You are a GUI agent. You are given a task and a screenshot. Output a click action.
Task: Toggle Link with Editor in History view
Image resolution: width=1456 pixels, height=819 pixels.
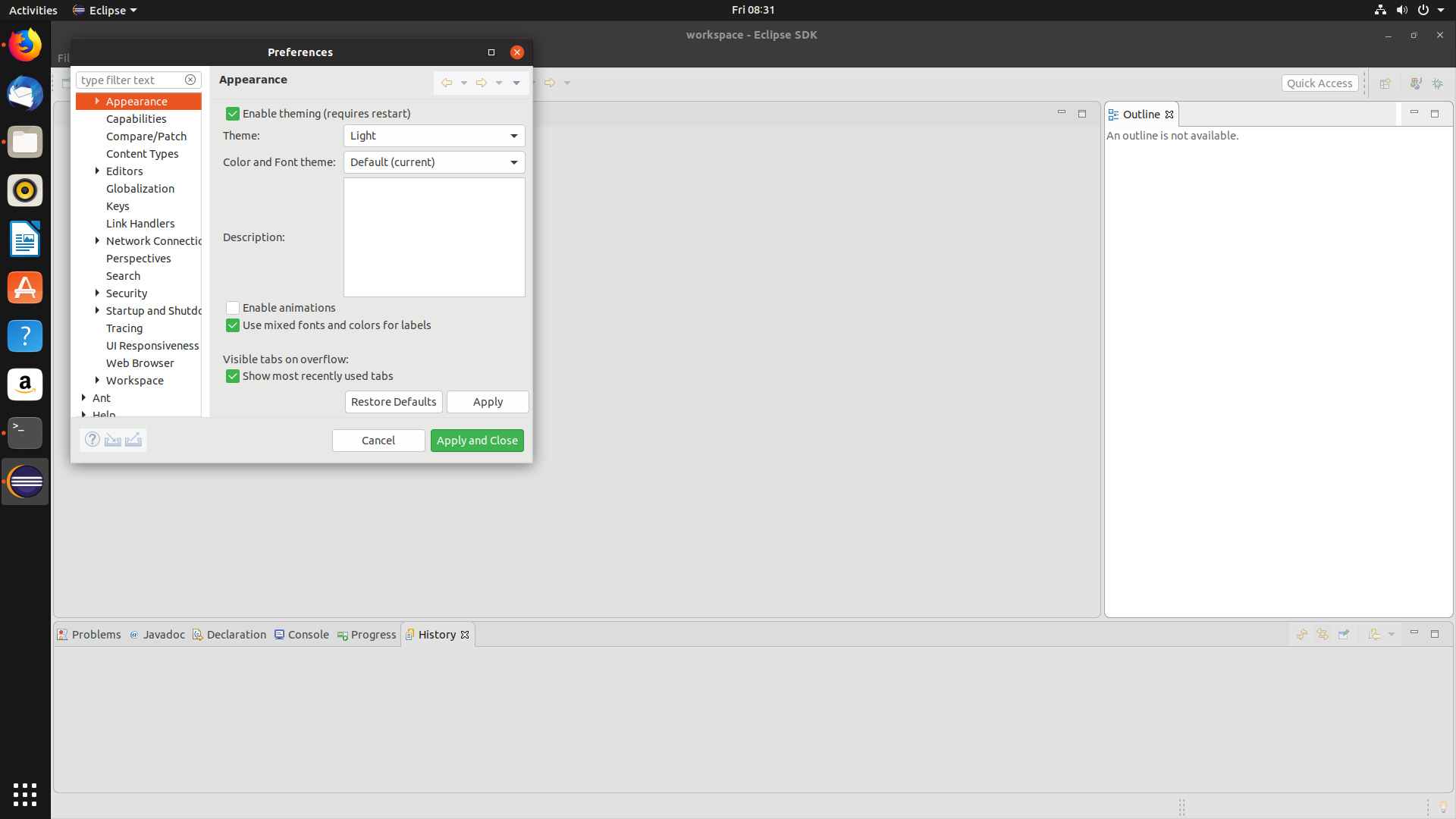pos(1323,634)
